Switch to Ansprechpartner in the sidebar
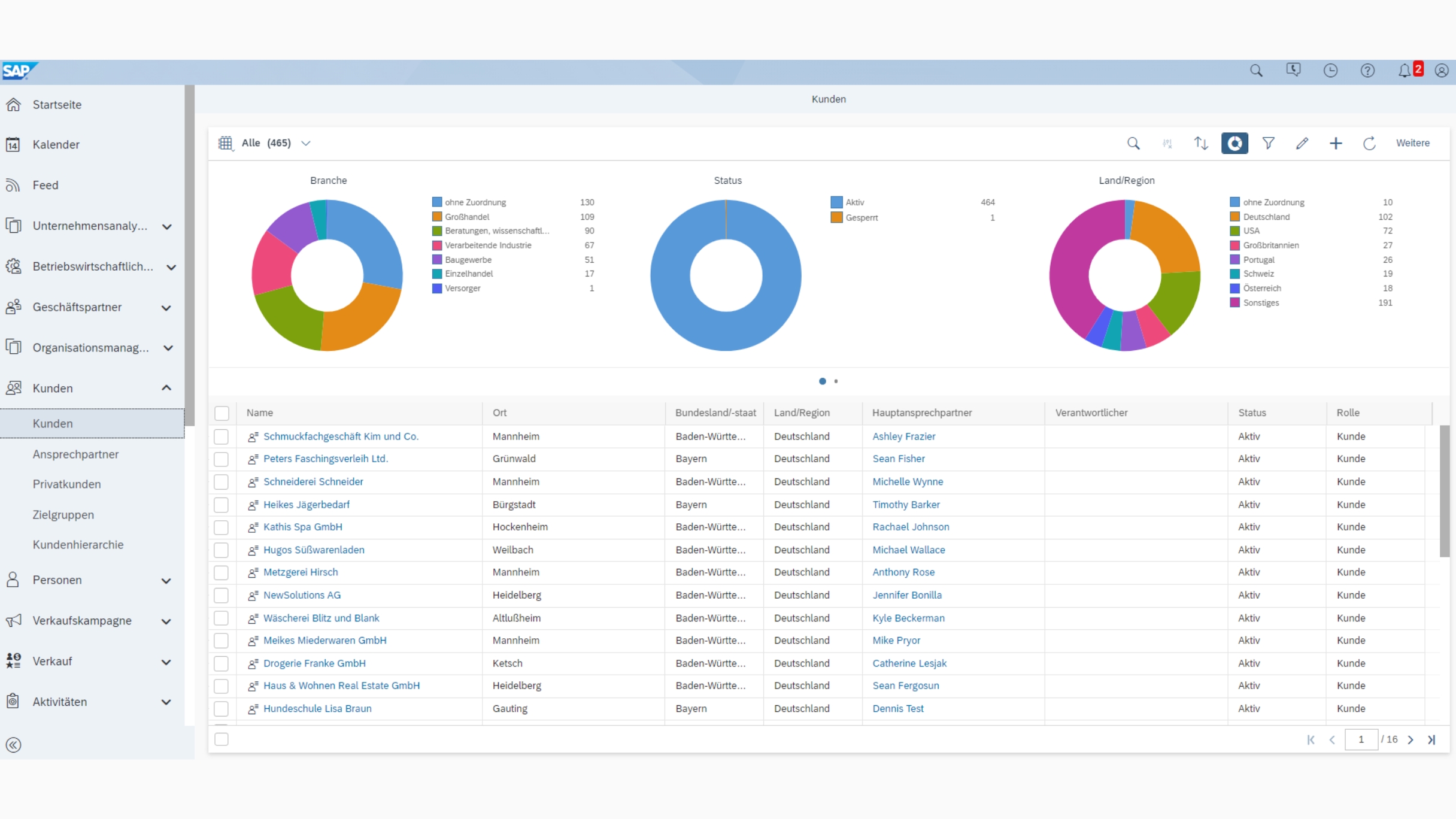 click(x=75, y=454)
